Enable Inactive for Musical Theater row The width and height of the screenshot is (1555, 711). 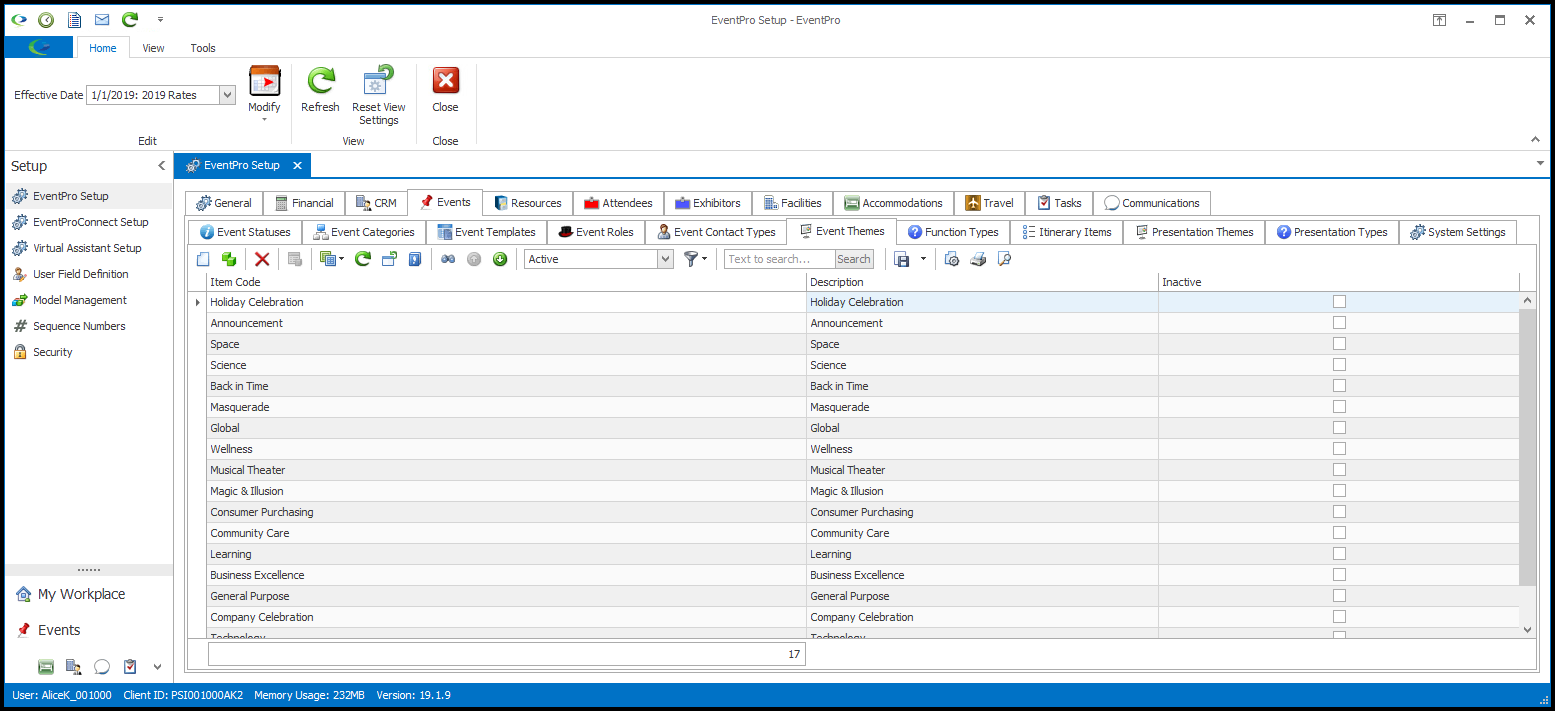pos(1339,469)
